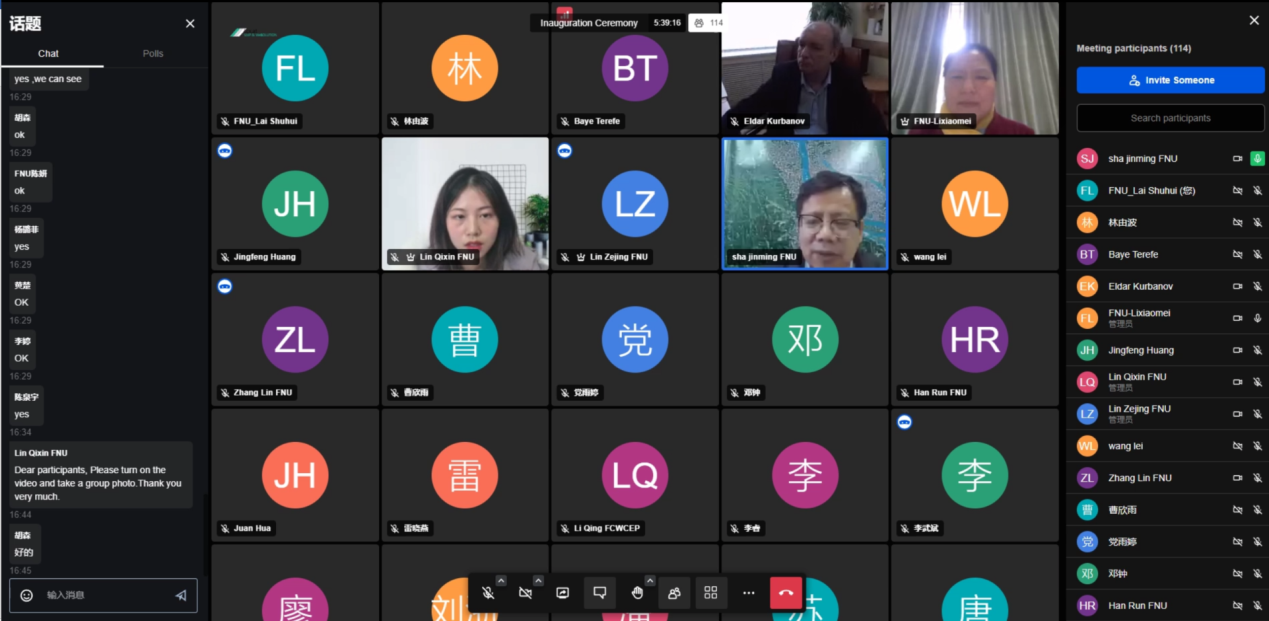Image resolution: width=1269 pixels, height=621 pixels.
Task: Select Eldar Kurbanov's video tile
Action: click(805, 68)
